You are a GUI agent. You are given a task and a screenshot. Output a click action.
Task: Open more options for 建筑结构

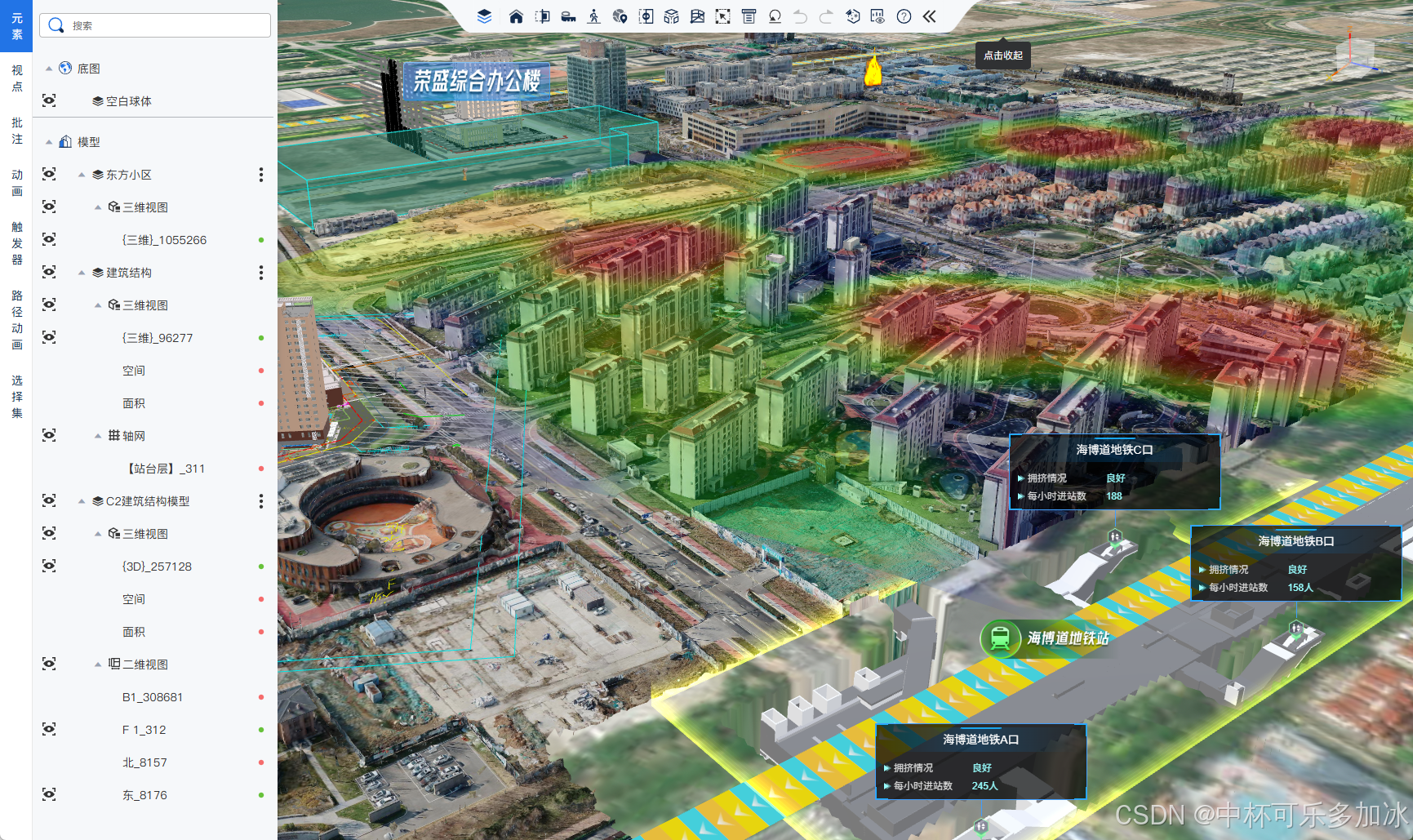click(x=260, y=273)
